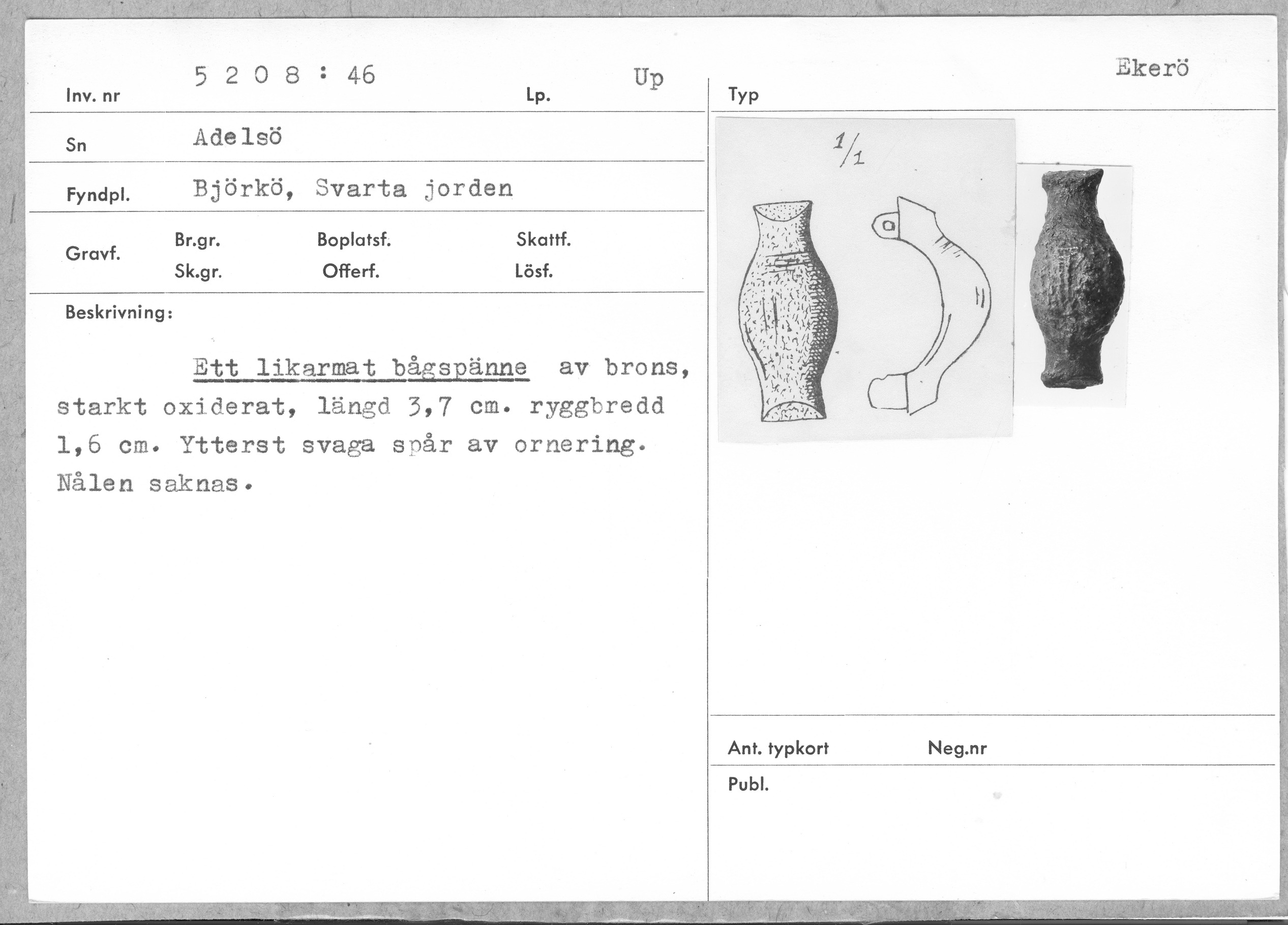1288x925 pixels.
Task: Click the Up landscape code
Action: coord(648,78)
